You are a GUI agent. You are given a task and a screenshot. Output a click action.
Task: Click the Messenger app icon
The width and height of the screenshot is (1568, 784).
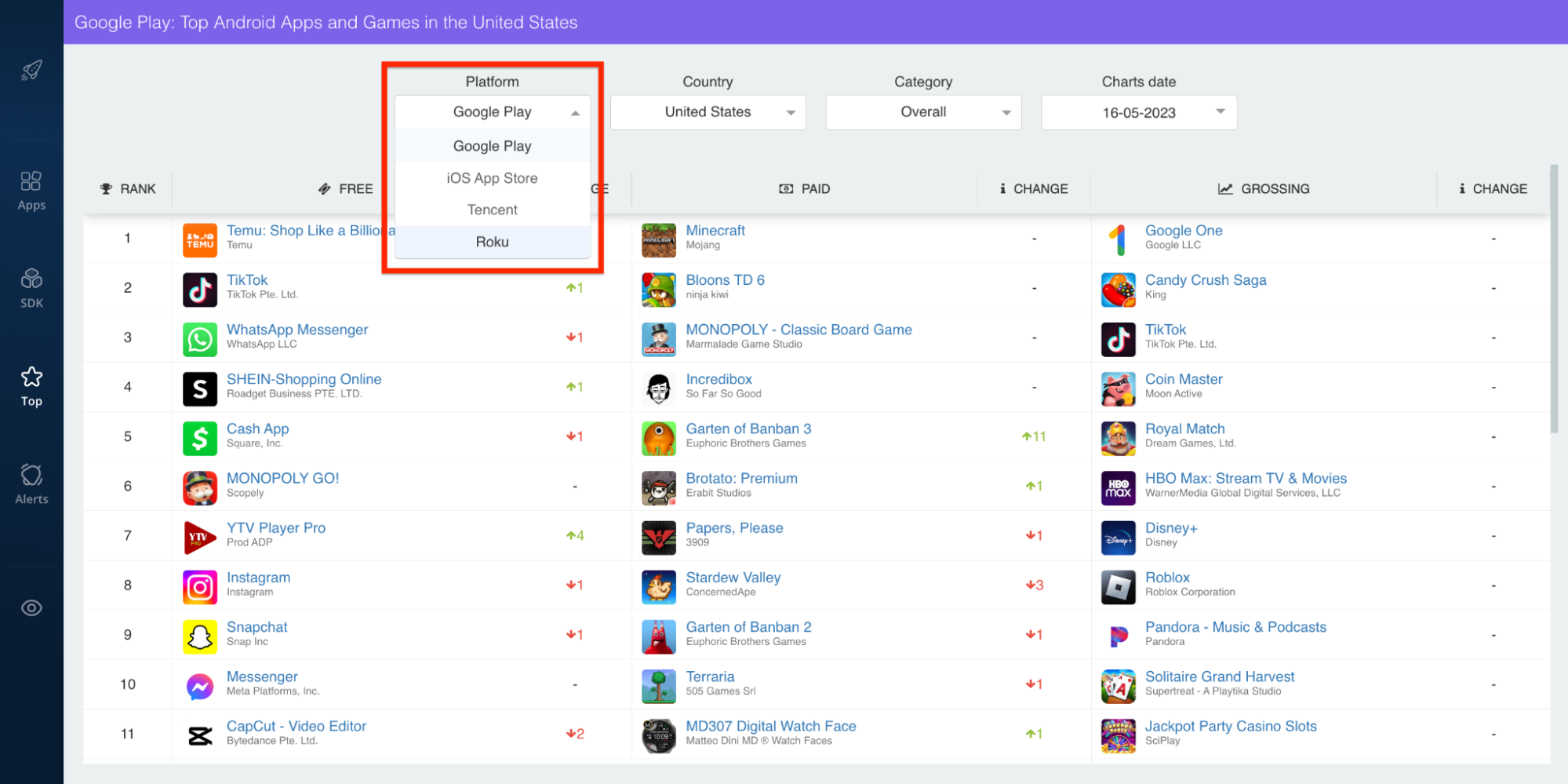tap(200, 686)
